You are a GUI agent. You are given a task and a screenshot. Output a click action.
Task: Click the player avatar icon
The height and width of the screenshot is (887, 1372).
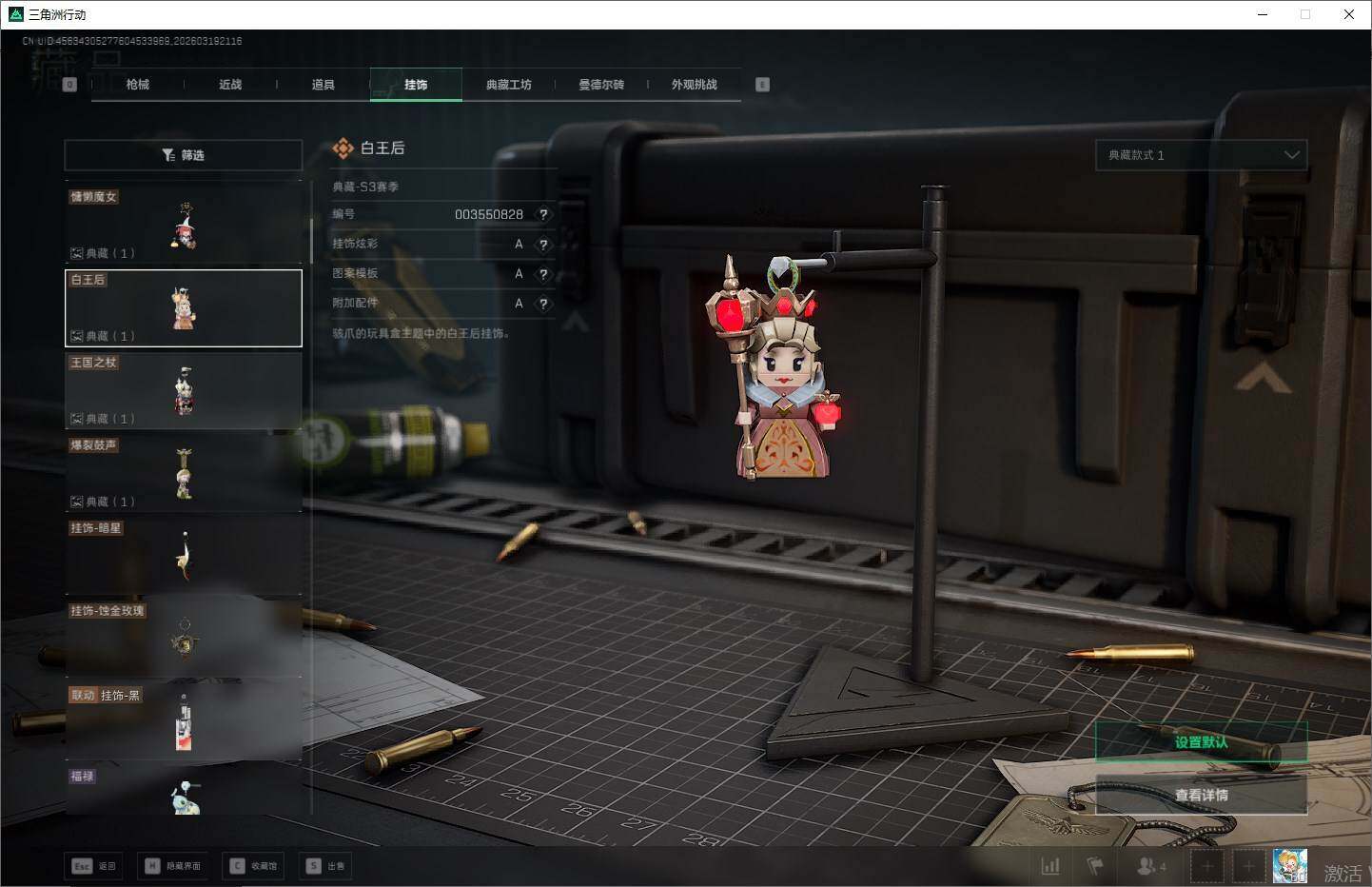(1289, 866)
